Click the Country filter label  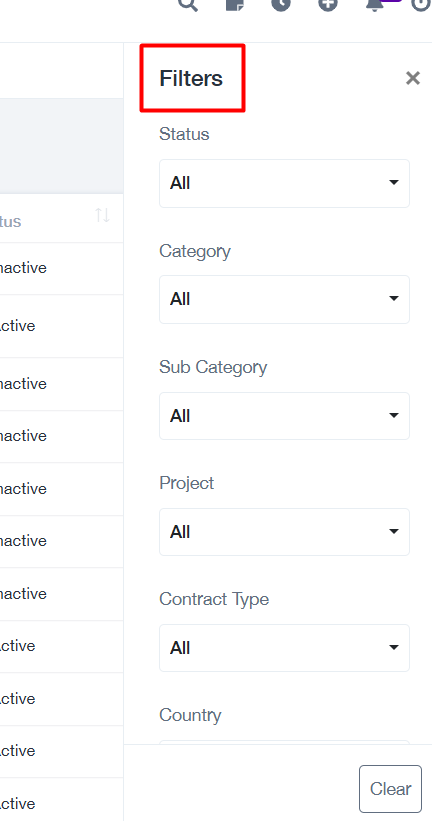190,715
